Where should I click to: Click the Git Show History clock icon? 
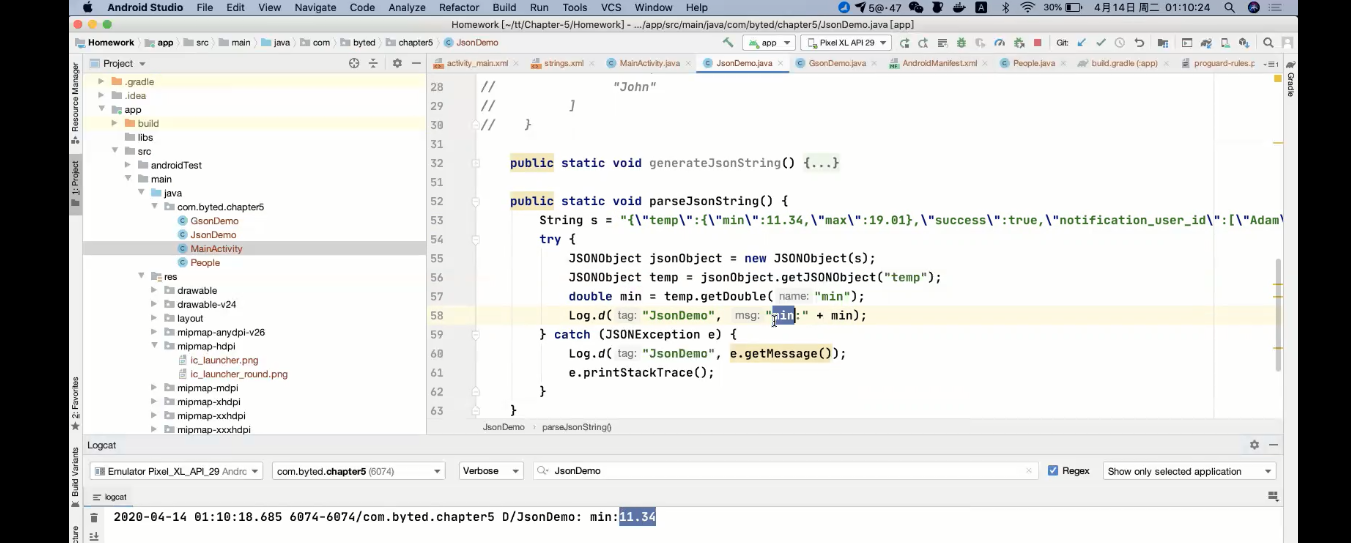1120,43
